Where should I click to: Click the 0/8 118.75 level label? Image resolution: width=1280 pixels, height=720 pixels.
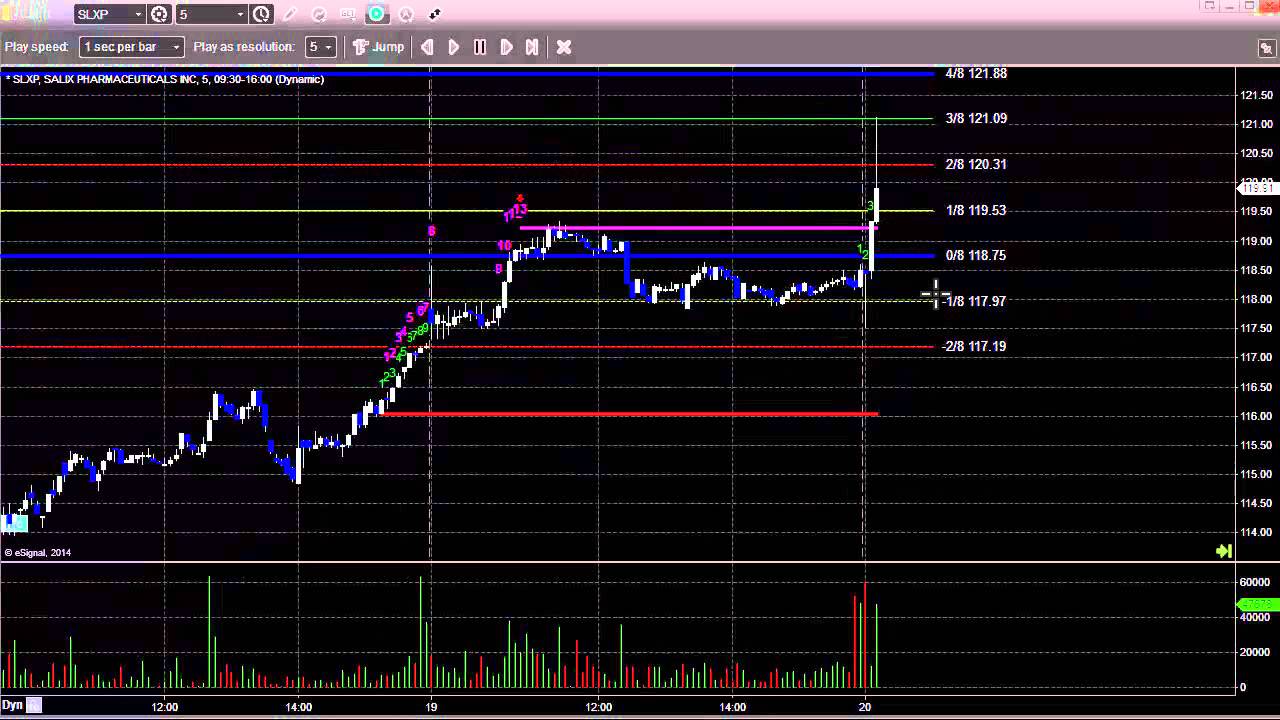(976, 255)
